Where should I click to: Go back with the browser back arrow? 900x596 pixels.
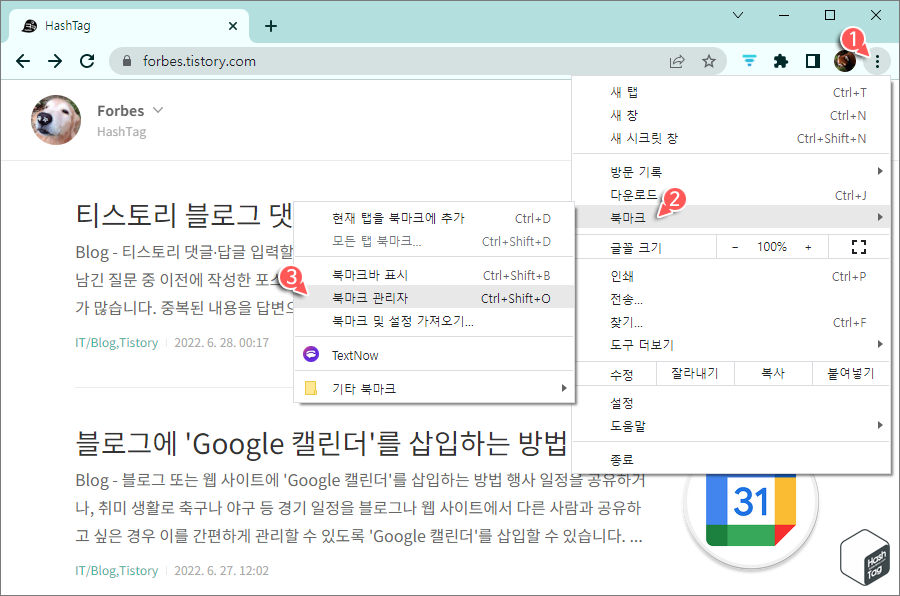(23, 61)
